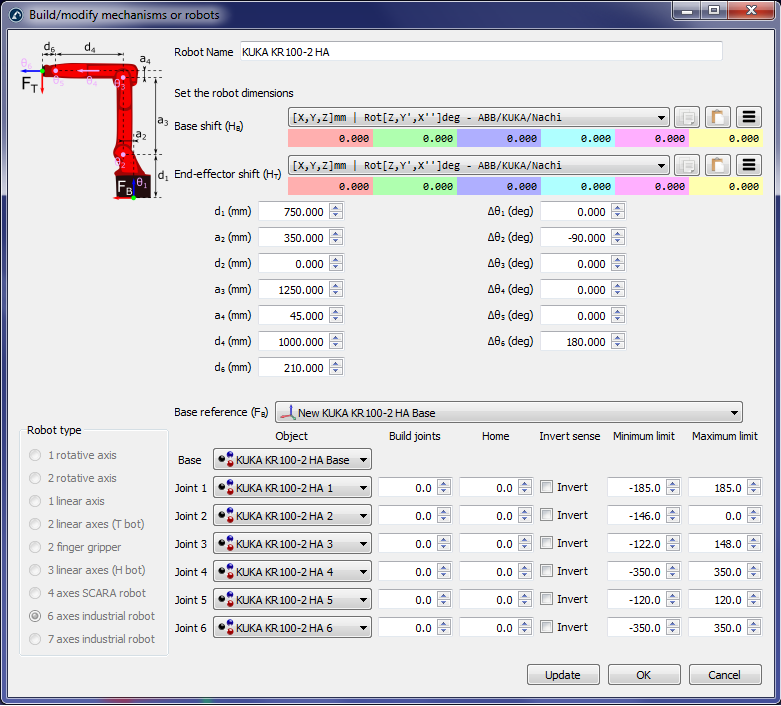This screenshot has width=781, height=706.
Task: Check Invert for Joint 6
Action: pos(547,627)
